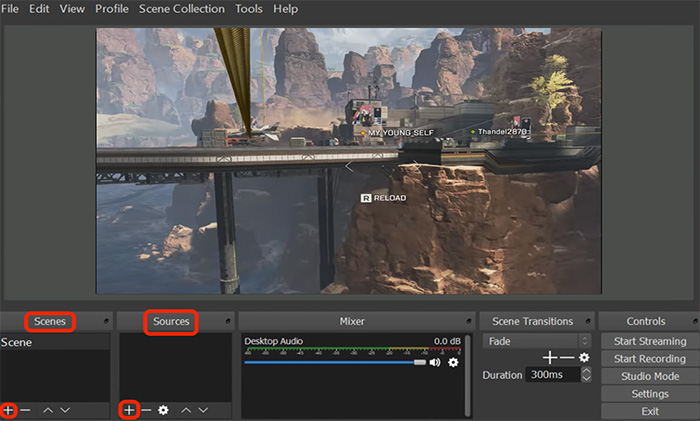
Task: Increase duration with up stepper arrow
Action: pyautogui.click(x=586, y=371)
